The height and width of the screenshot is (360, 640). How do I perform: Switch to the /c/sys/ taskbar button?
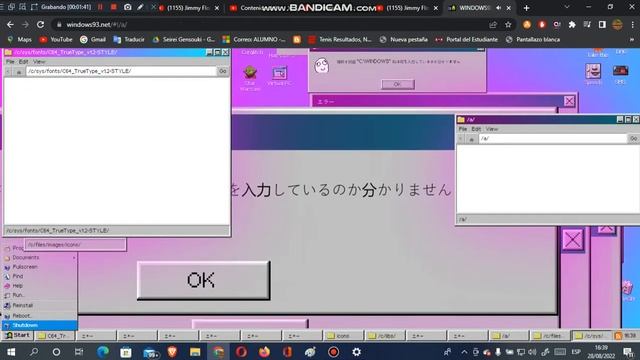(591, 336)
